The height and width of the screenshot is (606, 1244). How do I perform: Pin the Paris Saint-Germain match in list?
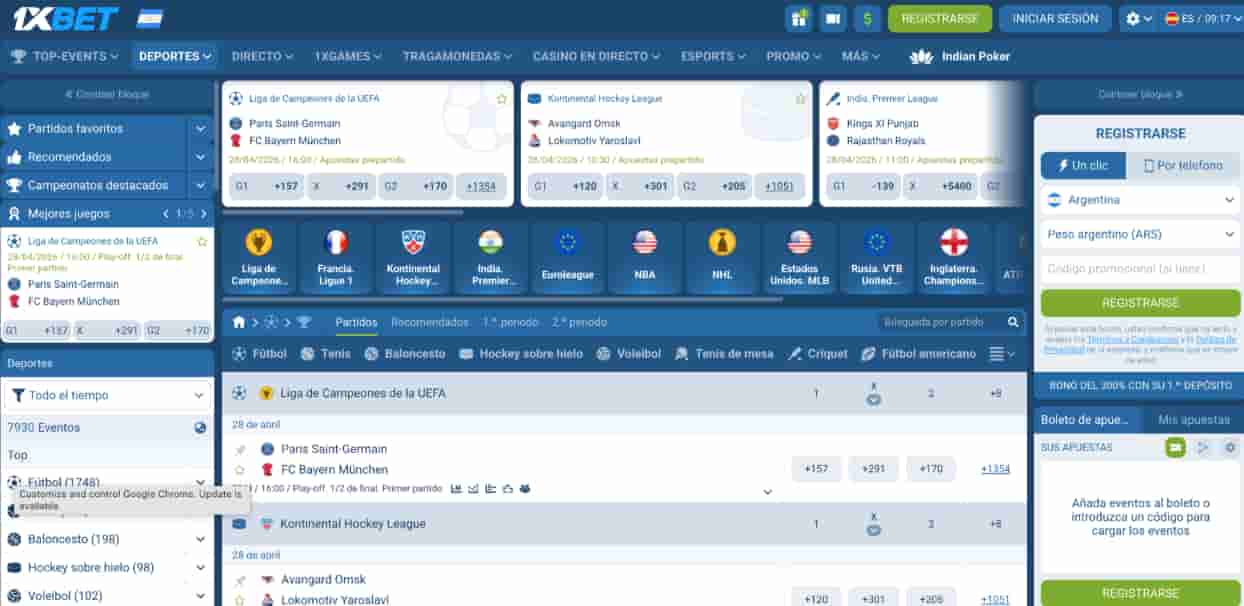(240, 450)
